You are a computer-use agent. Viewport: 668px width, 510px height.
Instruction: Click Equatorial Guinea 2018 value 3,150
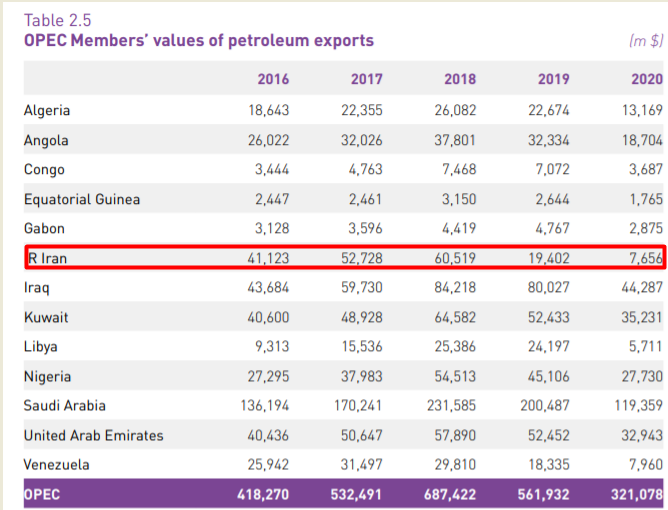[459, 199]
